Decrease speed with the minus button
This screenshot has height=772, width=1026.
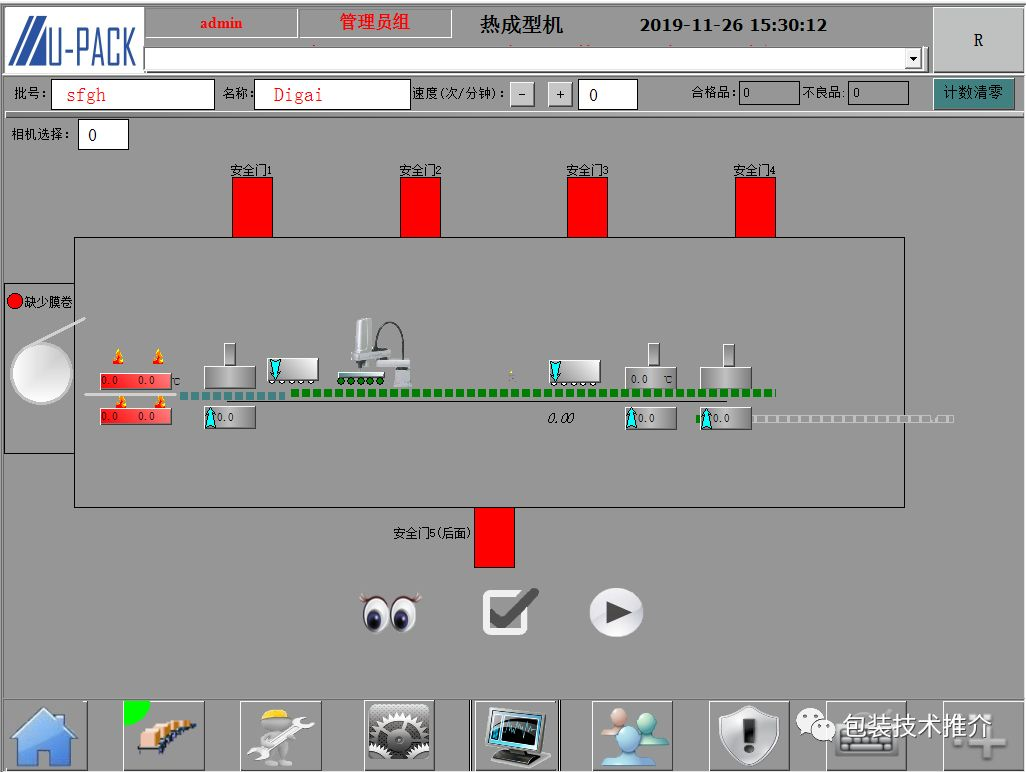(522, 95)
